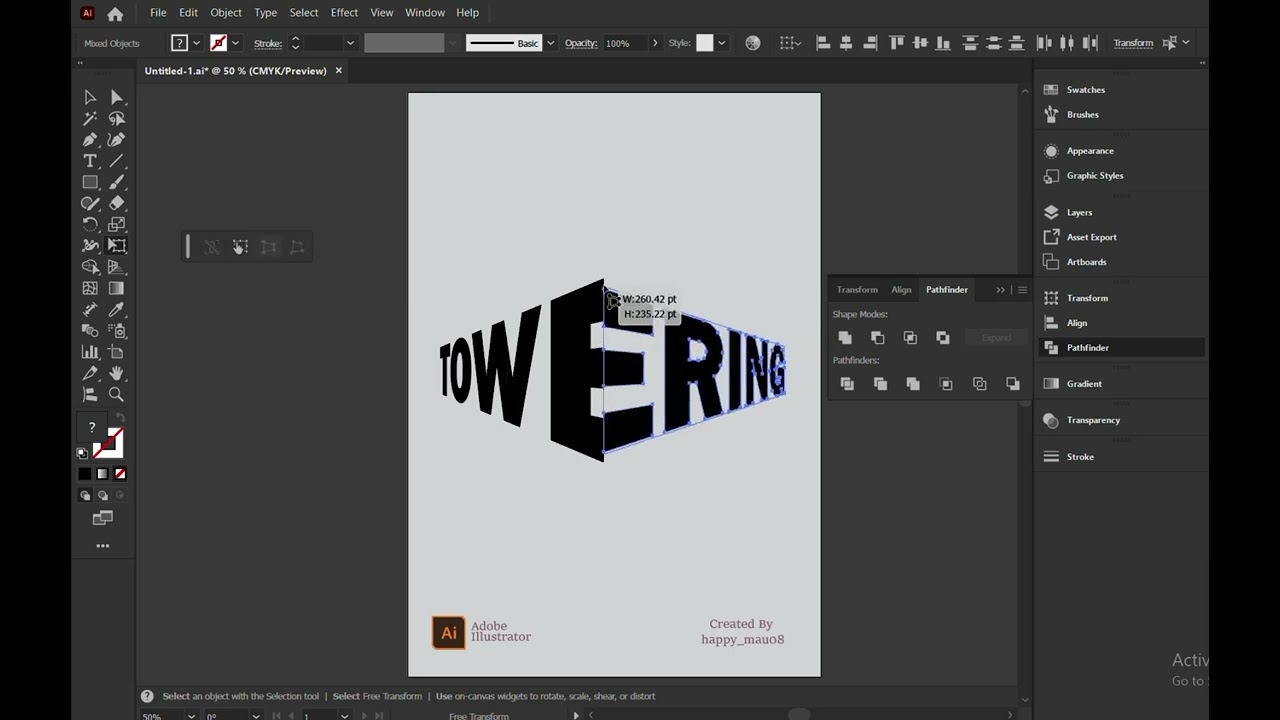1280x720 pixels.
Task: Change the screen mode
Action: click(103, 518)
